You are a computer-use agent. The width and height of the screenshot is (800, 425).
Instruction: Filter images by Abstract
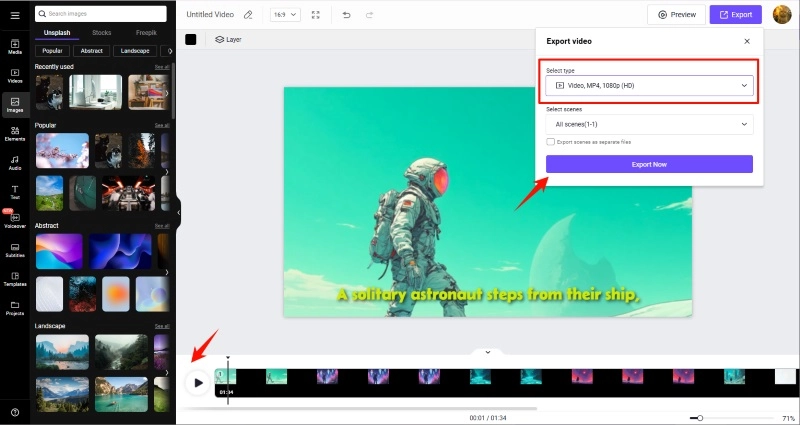click(91, 51)
